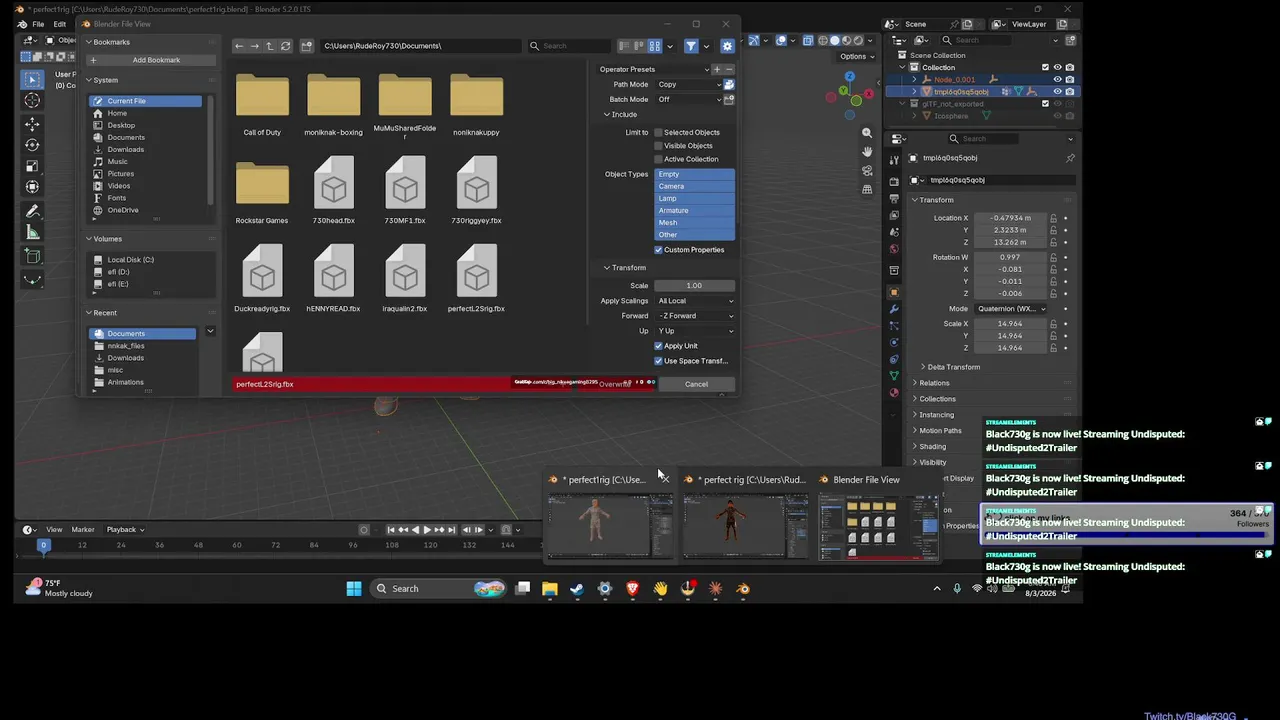Click the viewport pan hand icon
The image size is (1280, 720).
click(867, 152)
